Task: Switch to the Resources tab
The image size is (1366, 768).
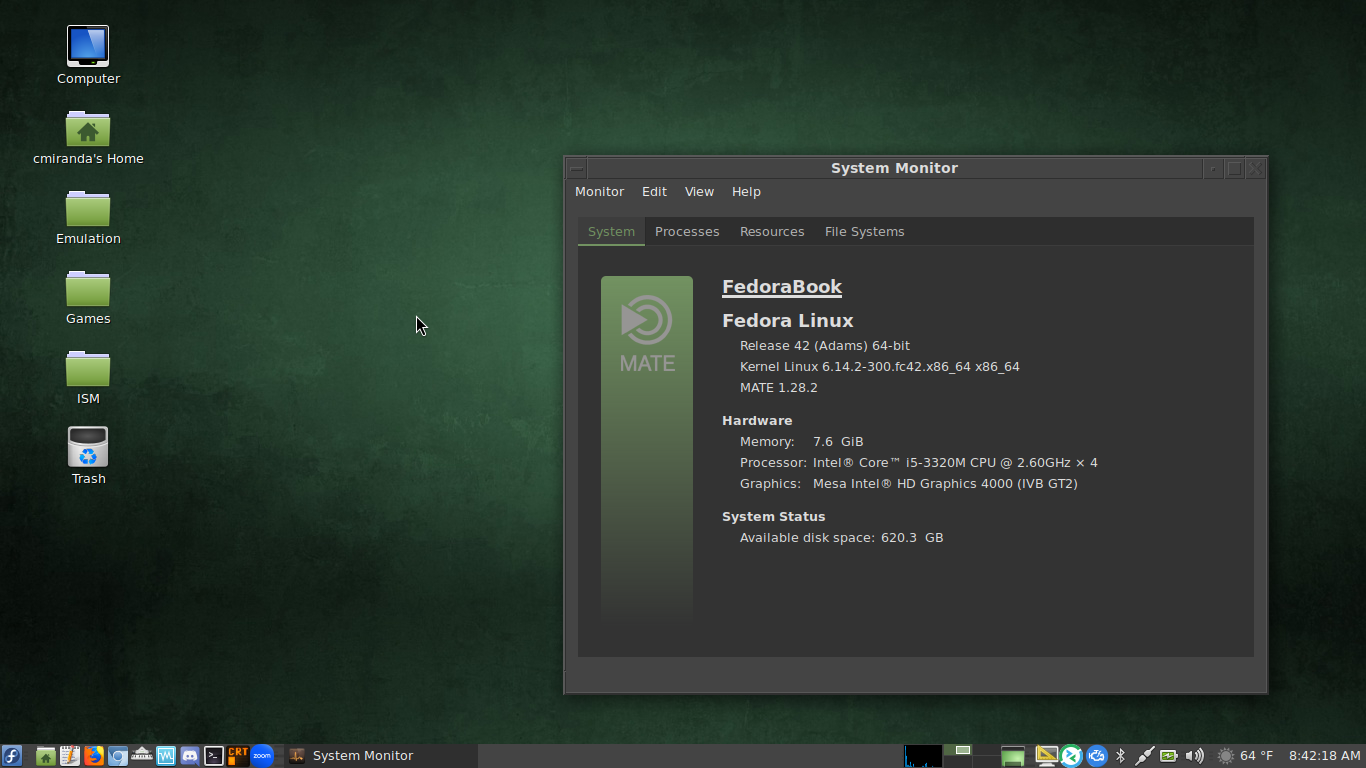Action: 772,231
